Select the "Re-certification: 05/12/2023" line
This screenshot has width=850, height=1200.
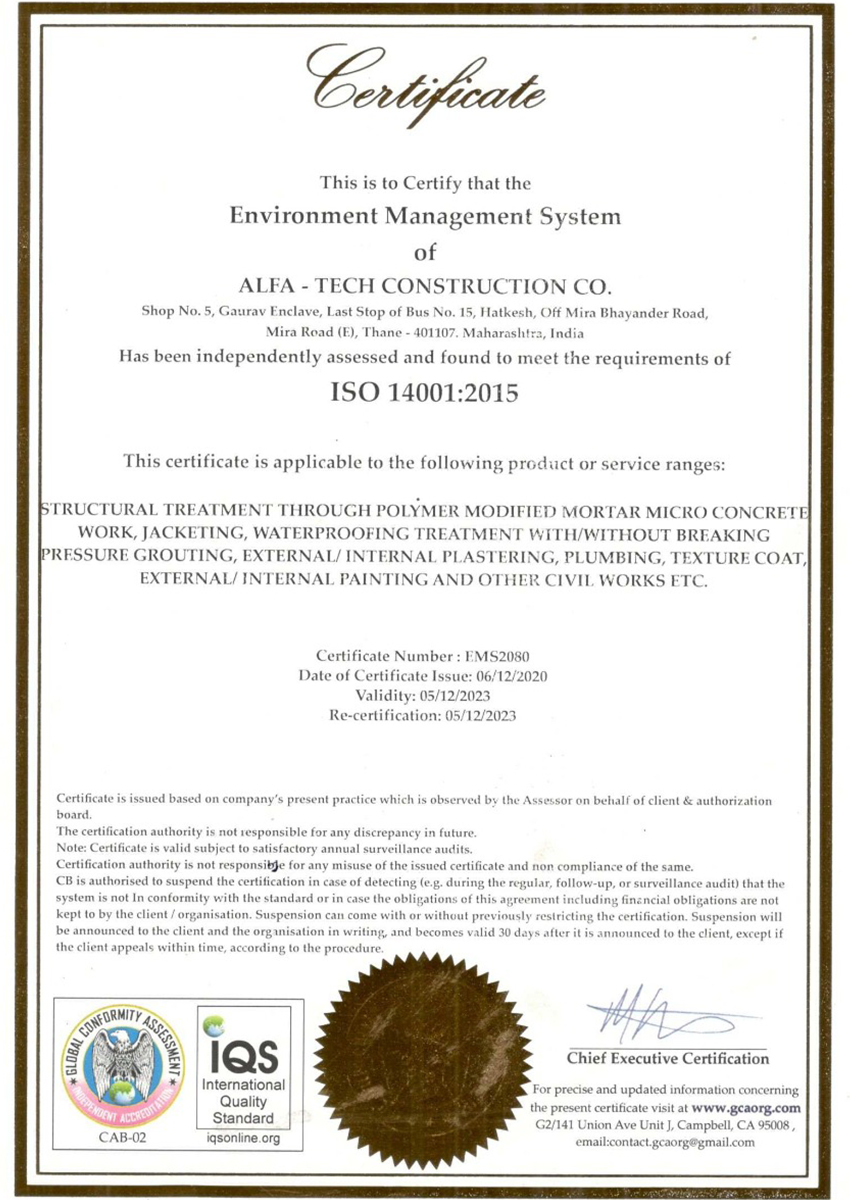pyautogui.click(x=422, y=716)
